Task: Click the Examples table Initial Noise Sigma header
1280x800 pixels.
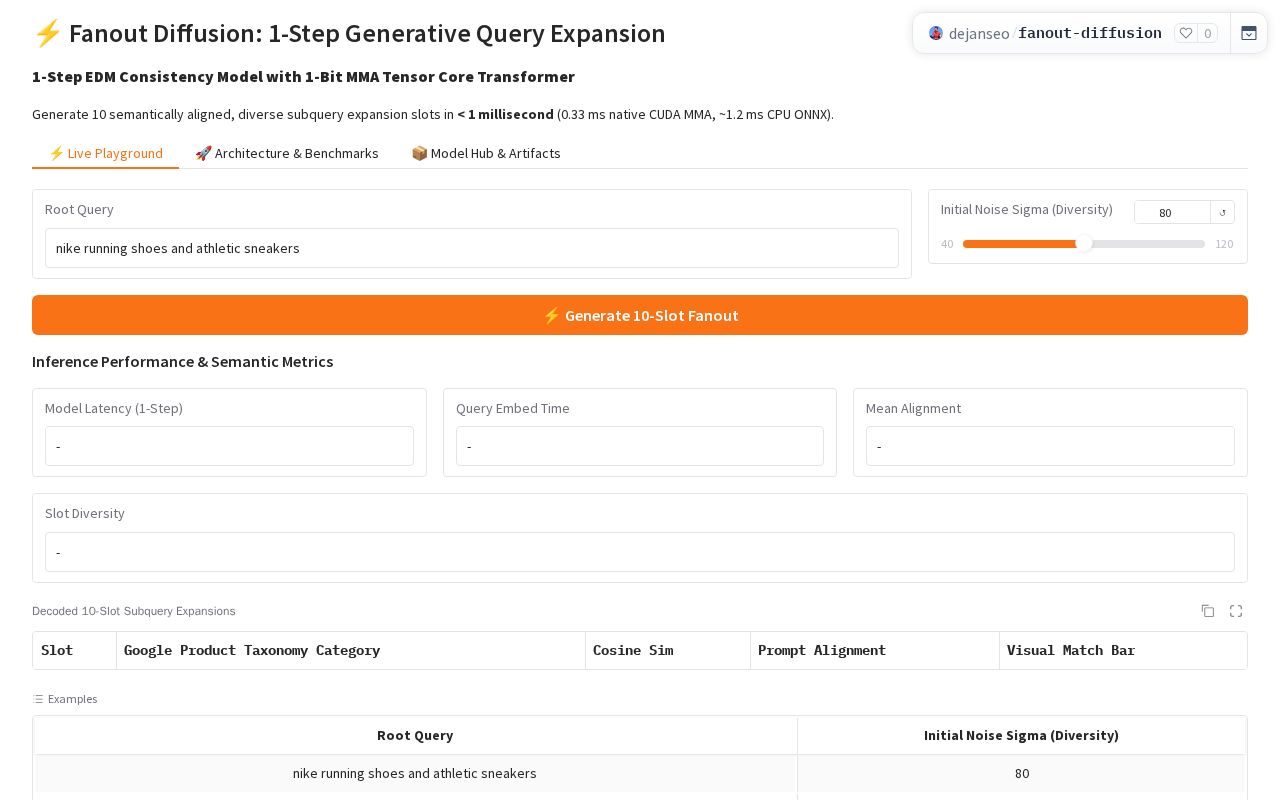Action: pyautogui.click(x=1021, y=735)
